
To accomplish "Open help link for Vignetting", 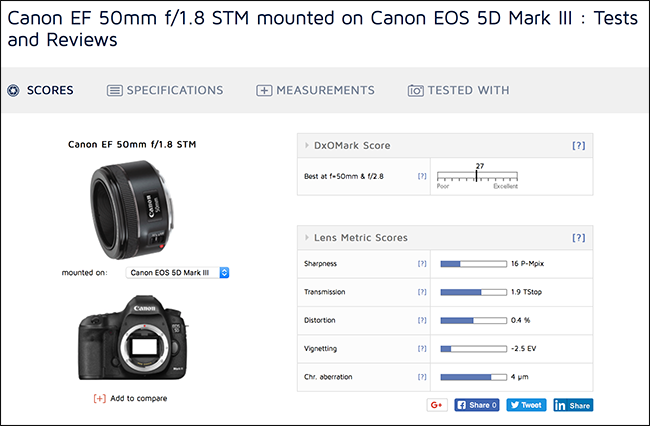I will [x=422, y=349].
